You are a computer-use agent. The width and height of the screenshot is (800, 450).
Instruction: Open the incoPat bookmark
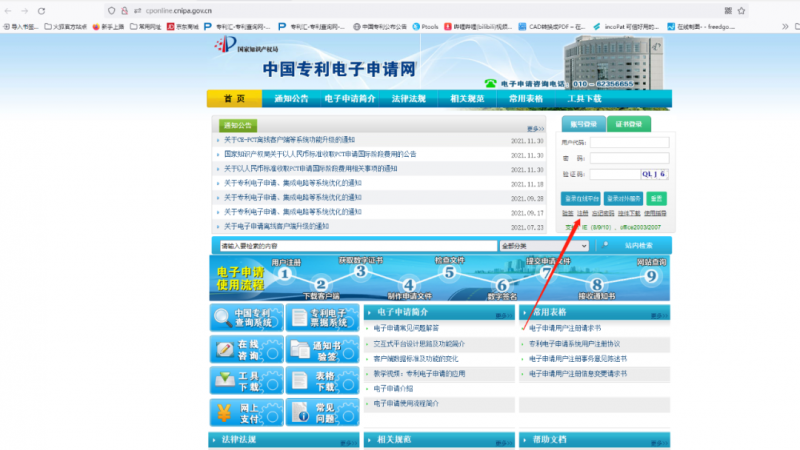(x=626, y=27)
